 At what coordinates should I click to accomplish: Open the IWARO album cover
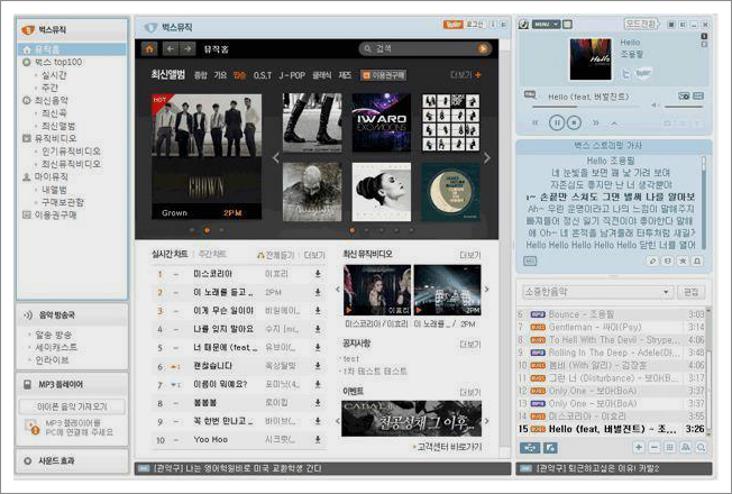click(381, 122)
